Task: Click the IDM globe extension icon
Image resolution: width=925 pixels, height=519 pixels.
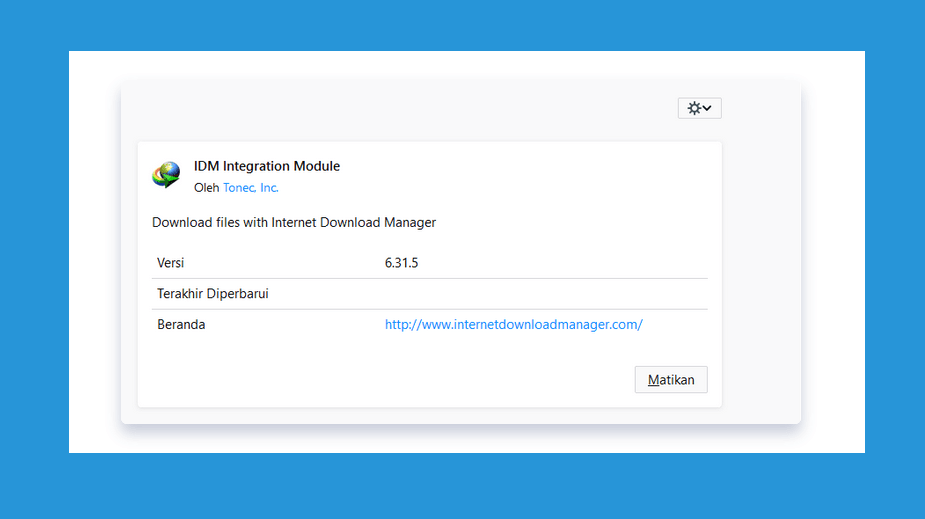Action: pyautogui.click(x=166, y=175)
